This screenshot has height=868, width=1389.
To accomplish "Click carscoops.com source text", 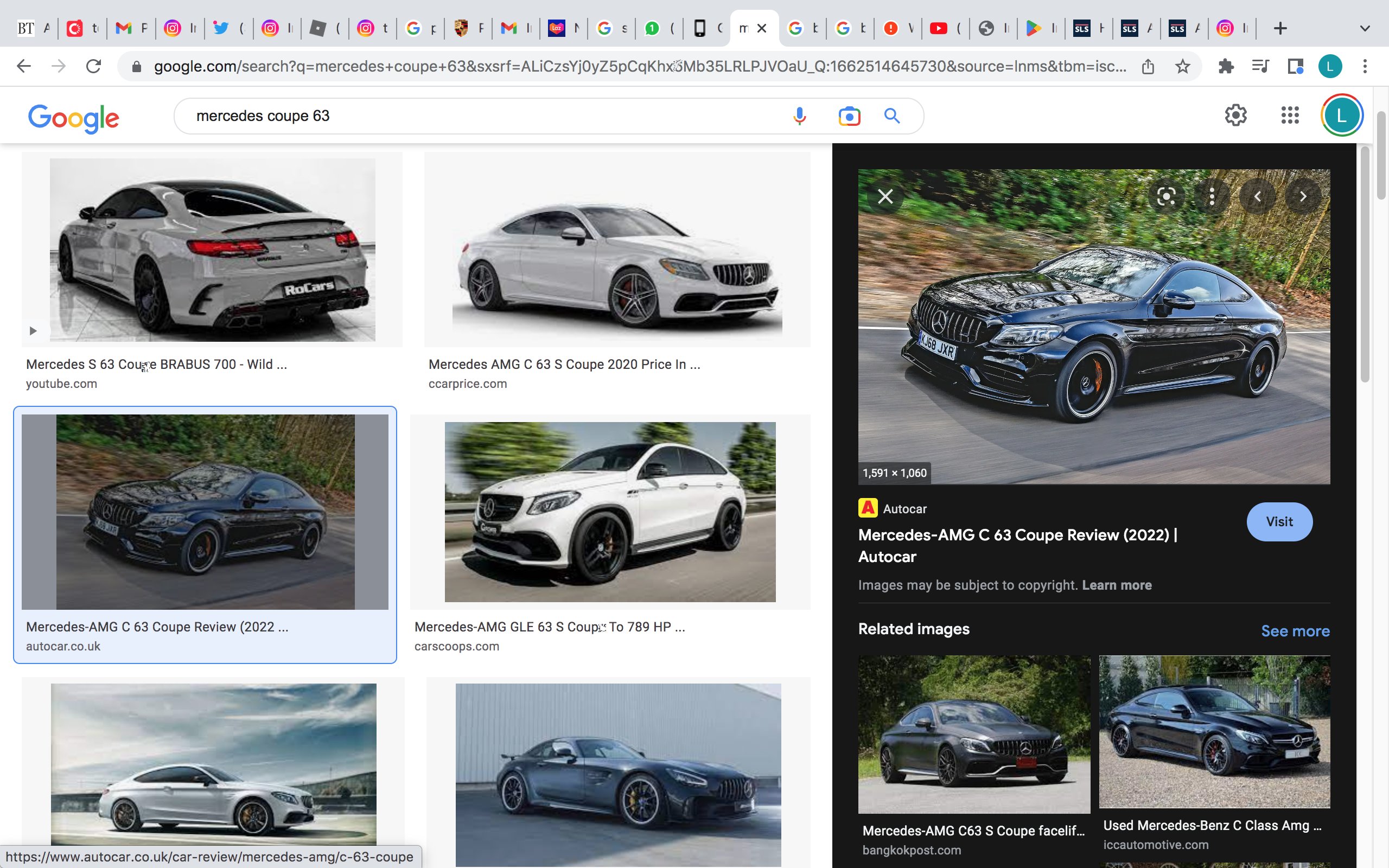I will [457, 646].
